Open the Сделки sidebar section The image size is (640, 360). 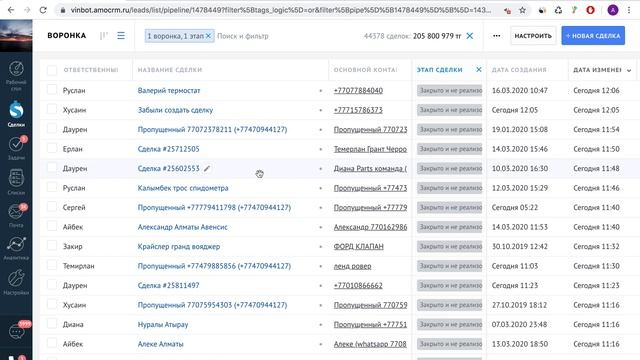coord(16,114)
